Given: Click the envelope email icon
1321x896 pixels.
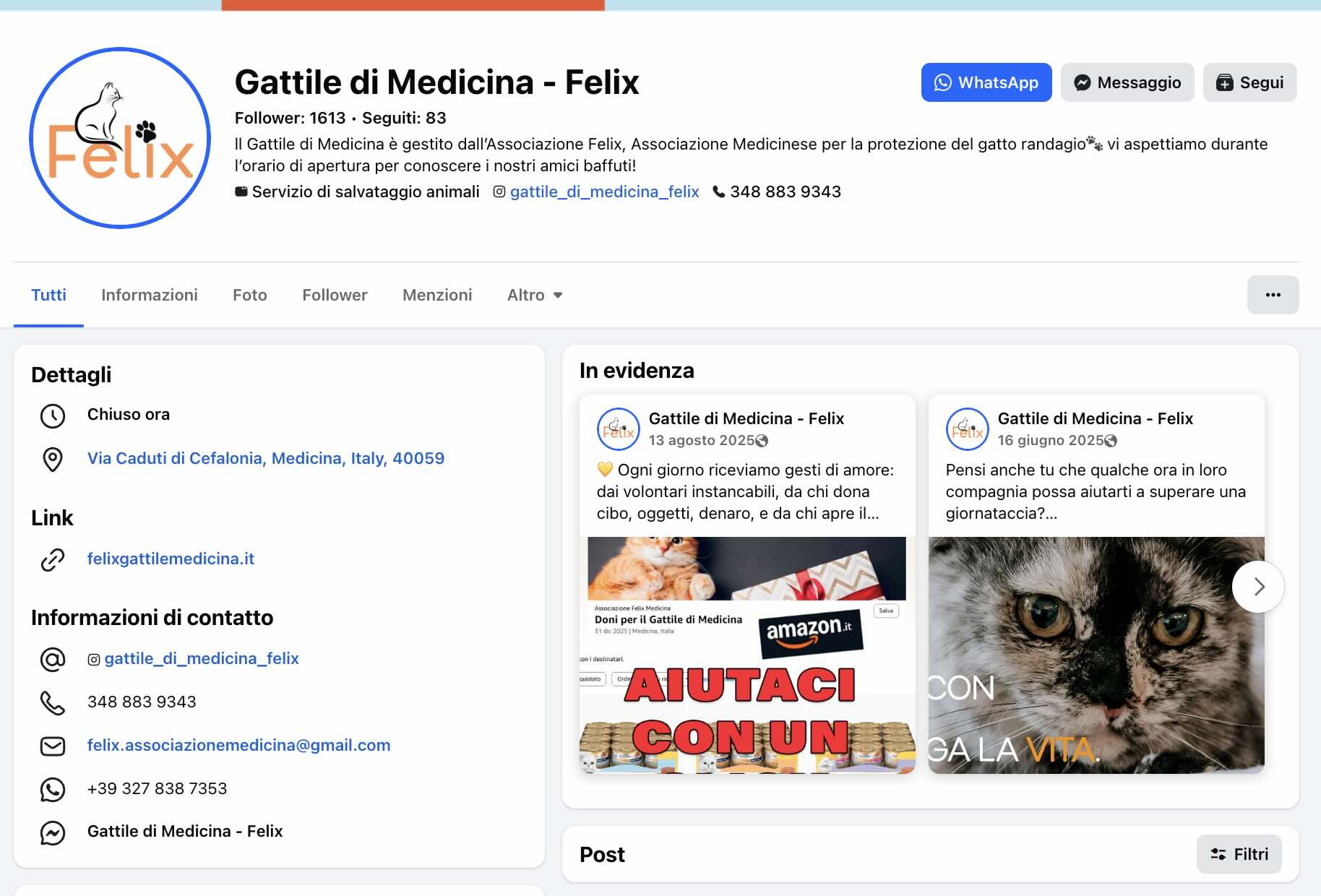Looking at the screenshot, I should point(53,746).
